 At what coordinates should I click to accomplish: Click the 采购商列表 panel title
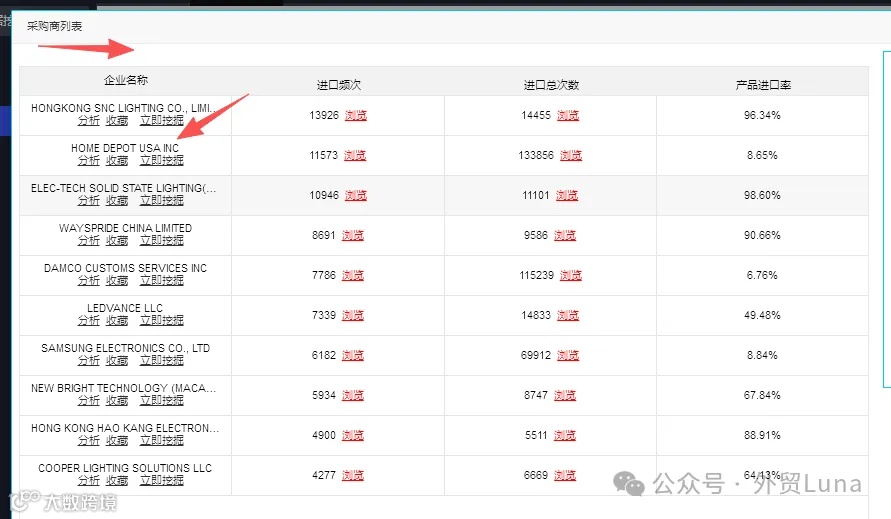pyautogui.click(x=55, y=26)
